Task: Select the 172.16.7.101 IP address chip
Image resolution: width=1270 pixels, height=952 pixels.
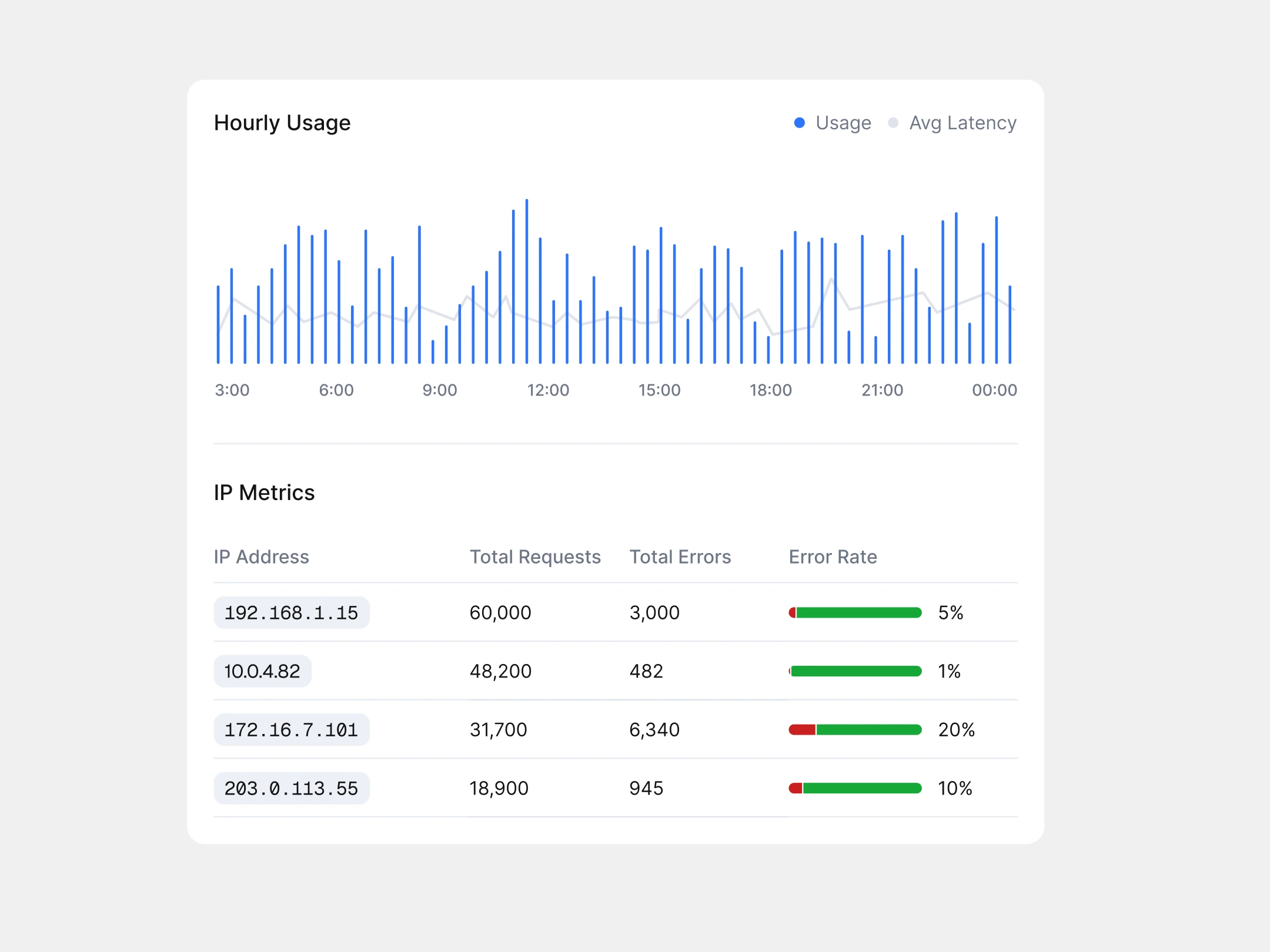Action: pyautogui.click(x=292, y=730)
